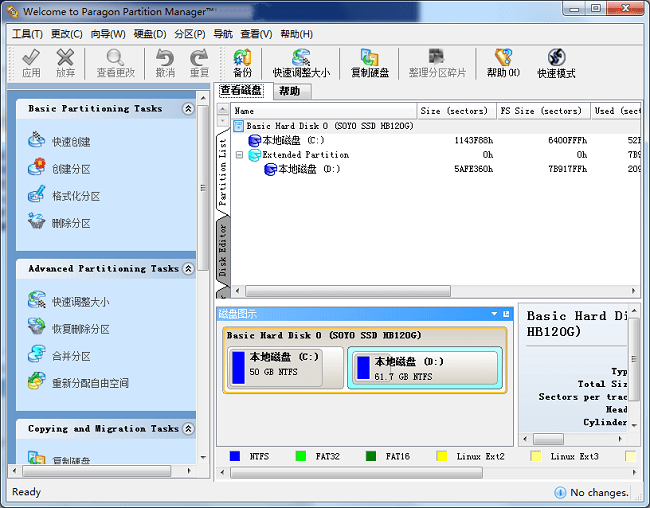Open the 分区(P) menu
Image resolution: width=650 pixels, height=508 pixels.
[x=189, y=34]
